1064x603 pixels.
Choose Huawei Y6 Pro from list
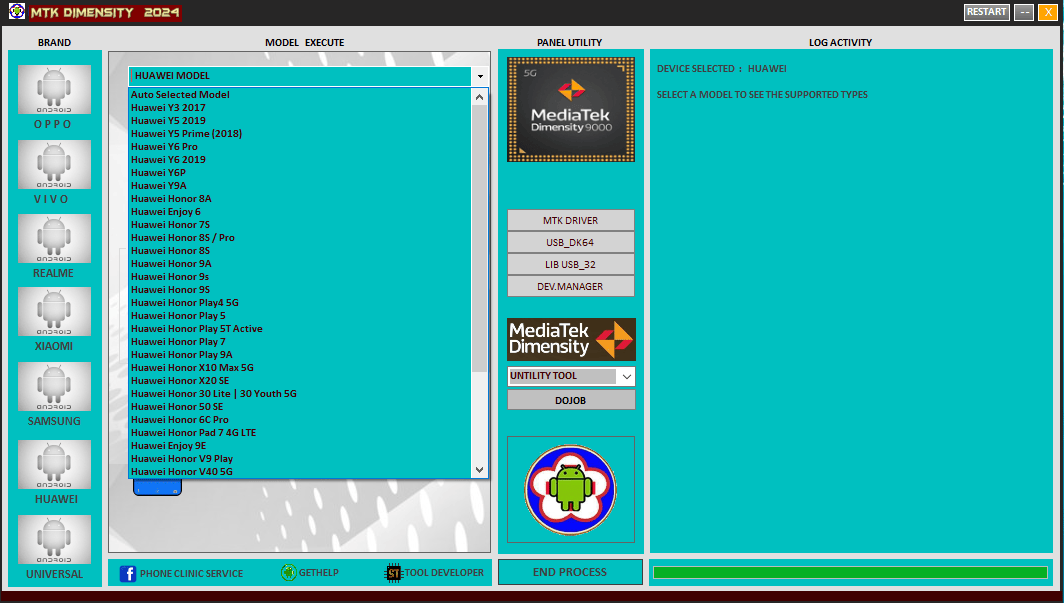(x=299, y=147)
